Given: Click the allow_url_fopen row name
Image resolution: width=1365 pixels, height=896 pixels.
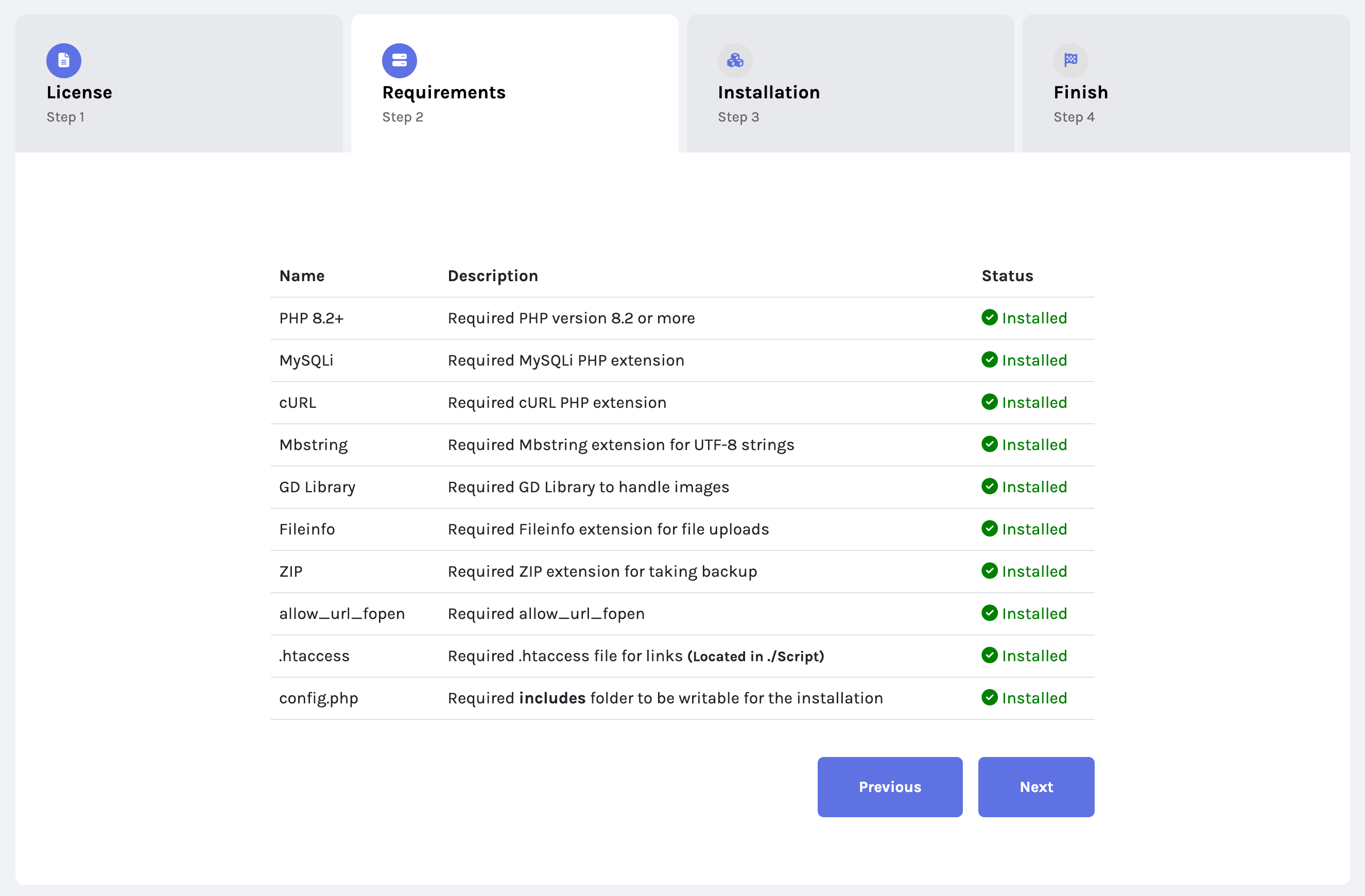Looking at the screenshot, I should pyautogui.click(x=342, y=614).
